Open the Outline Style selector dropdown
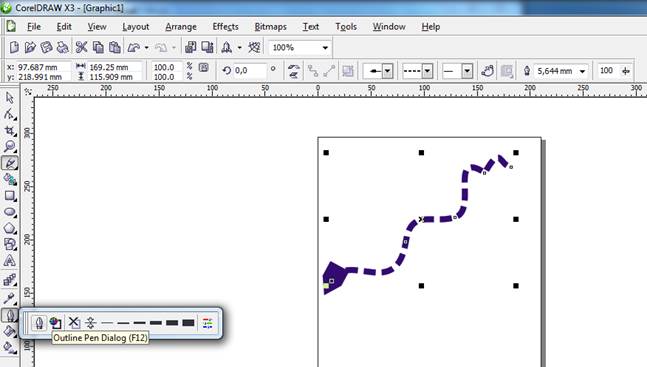 tap(427, 71)
